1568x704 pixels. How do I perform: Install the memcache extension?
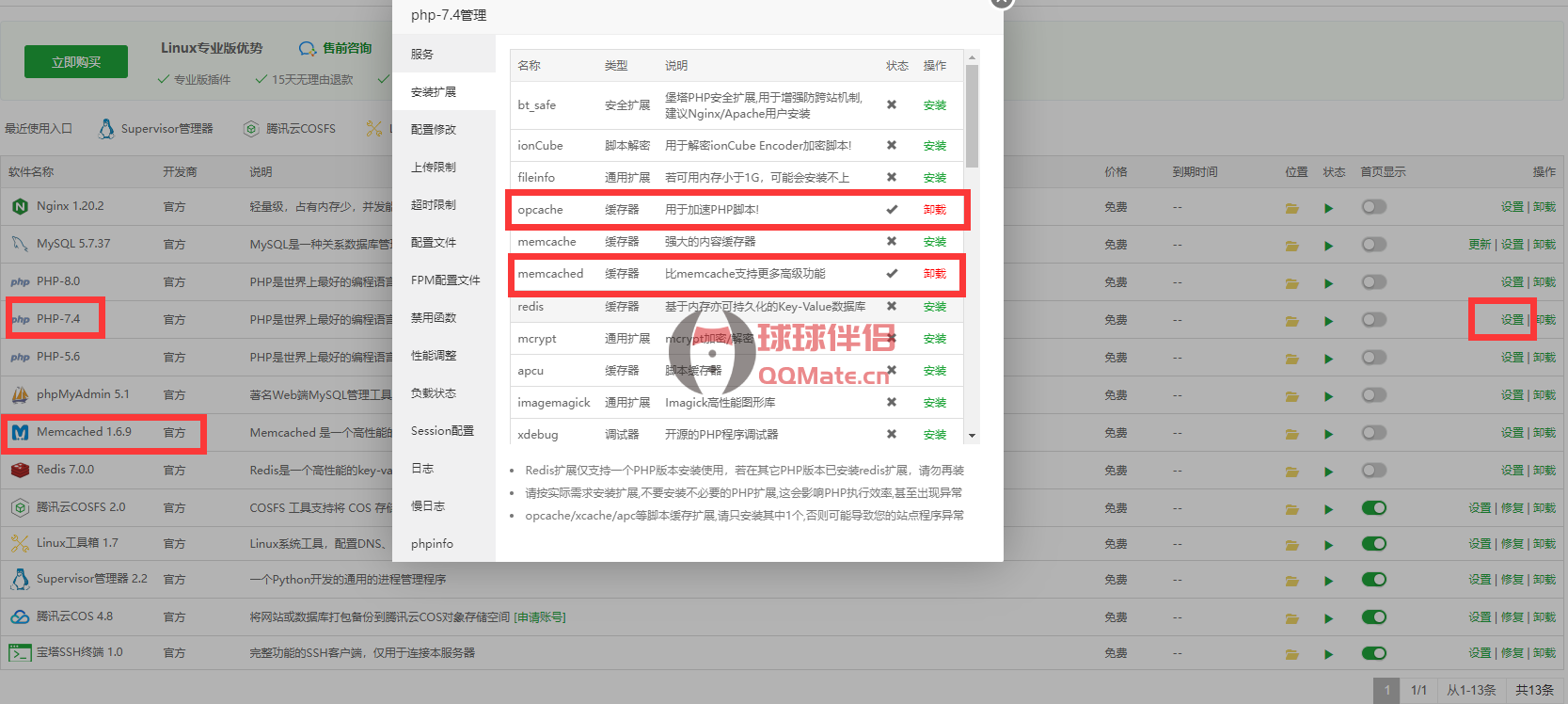(x=935, y=242)
